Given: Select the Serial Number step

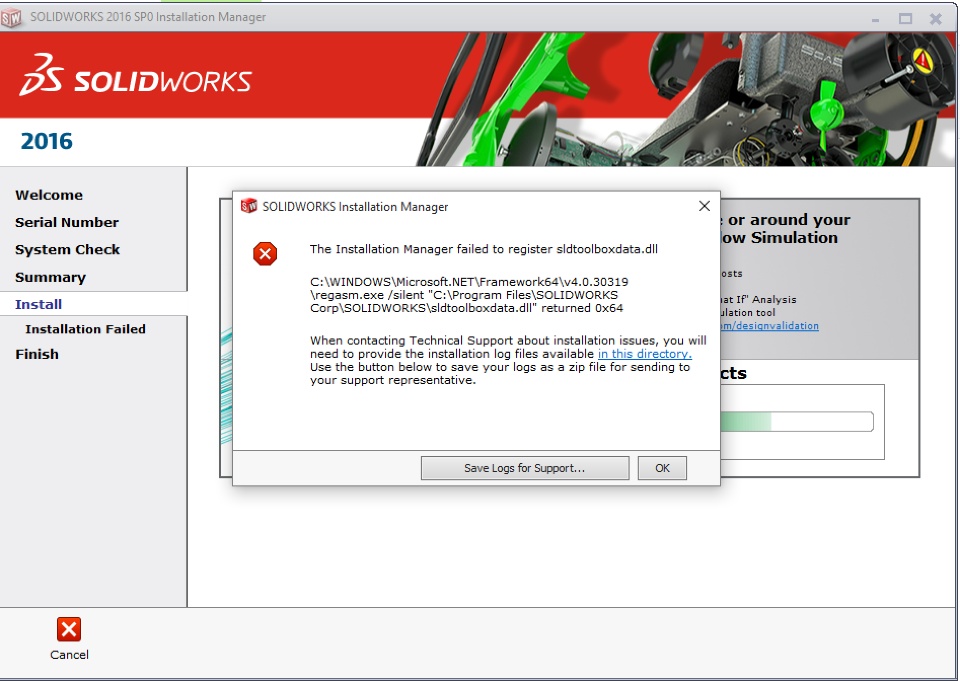Looking at the screenshot, I should [x=67, y=222].
